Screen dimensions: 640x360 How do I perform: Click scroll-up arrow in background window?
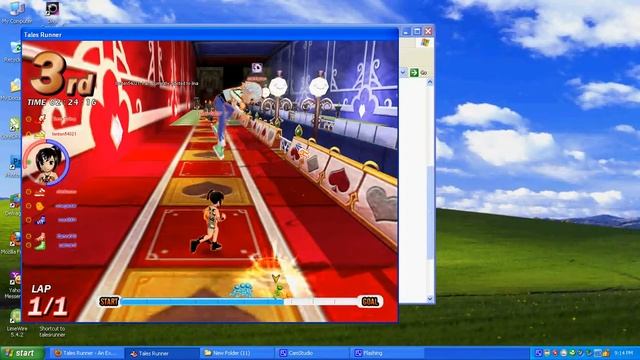coord(429,82)
